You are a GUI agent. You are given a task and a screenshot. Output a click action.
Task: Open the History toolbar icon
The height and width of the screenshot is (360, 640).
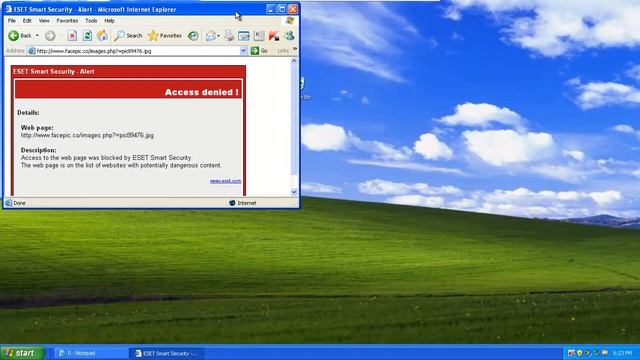coord(193,36)
